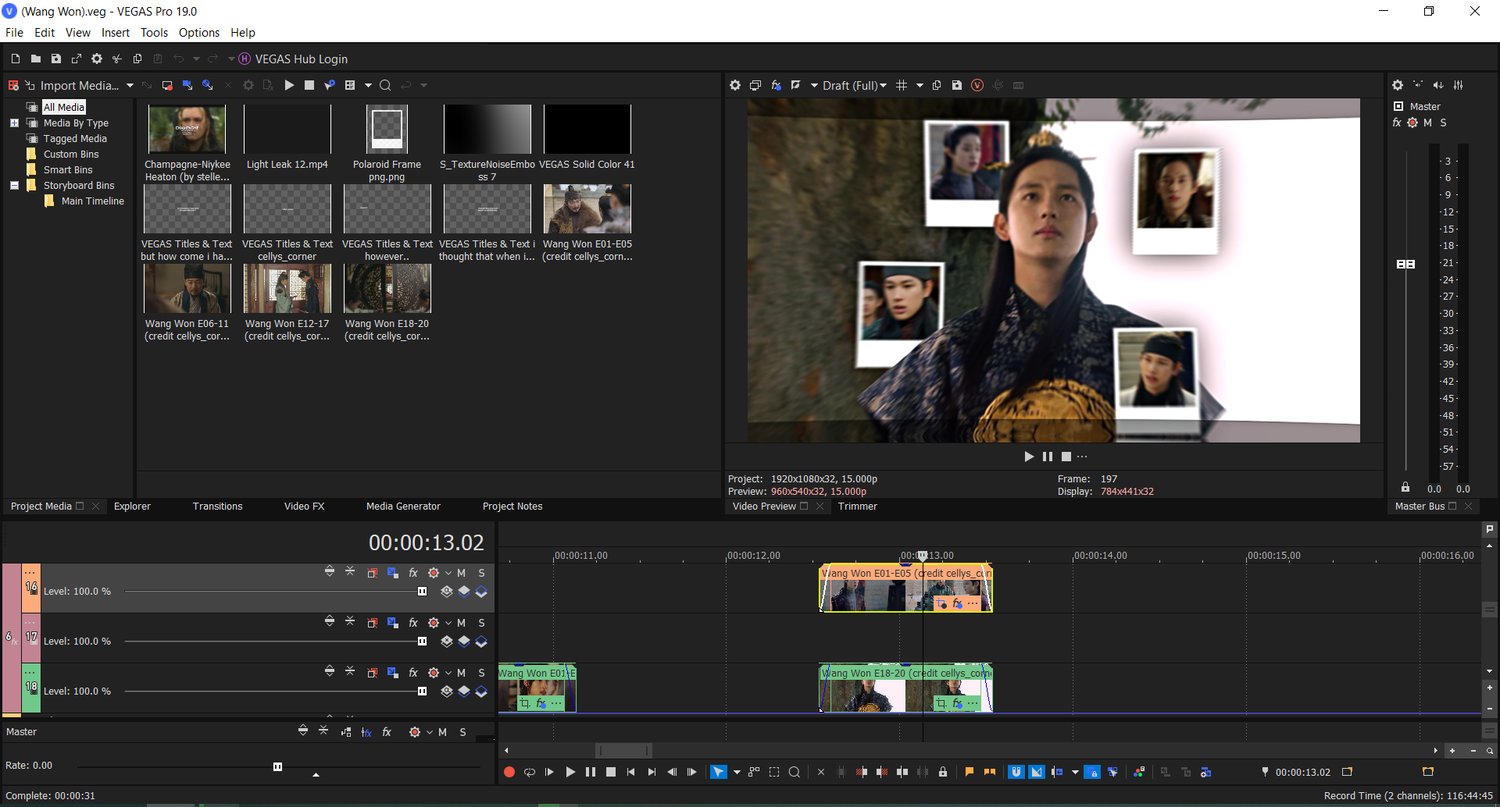Switch to the Trimmer tab
The image size is (1500, 807).
point(857,507)
